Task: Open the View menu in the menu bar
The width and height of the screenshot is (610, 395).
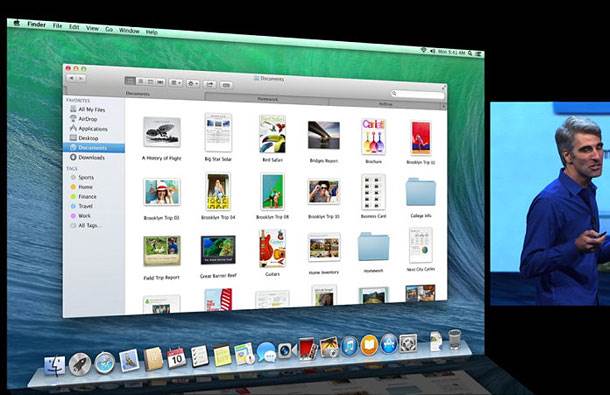Action: [92, 28]
